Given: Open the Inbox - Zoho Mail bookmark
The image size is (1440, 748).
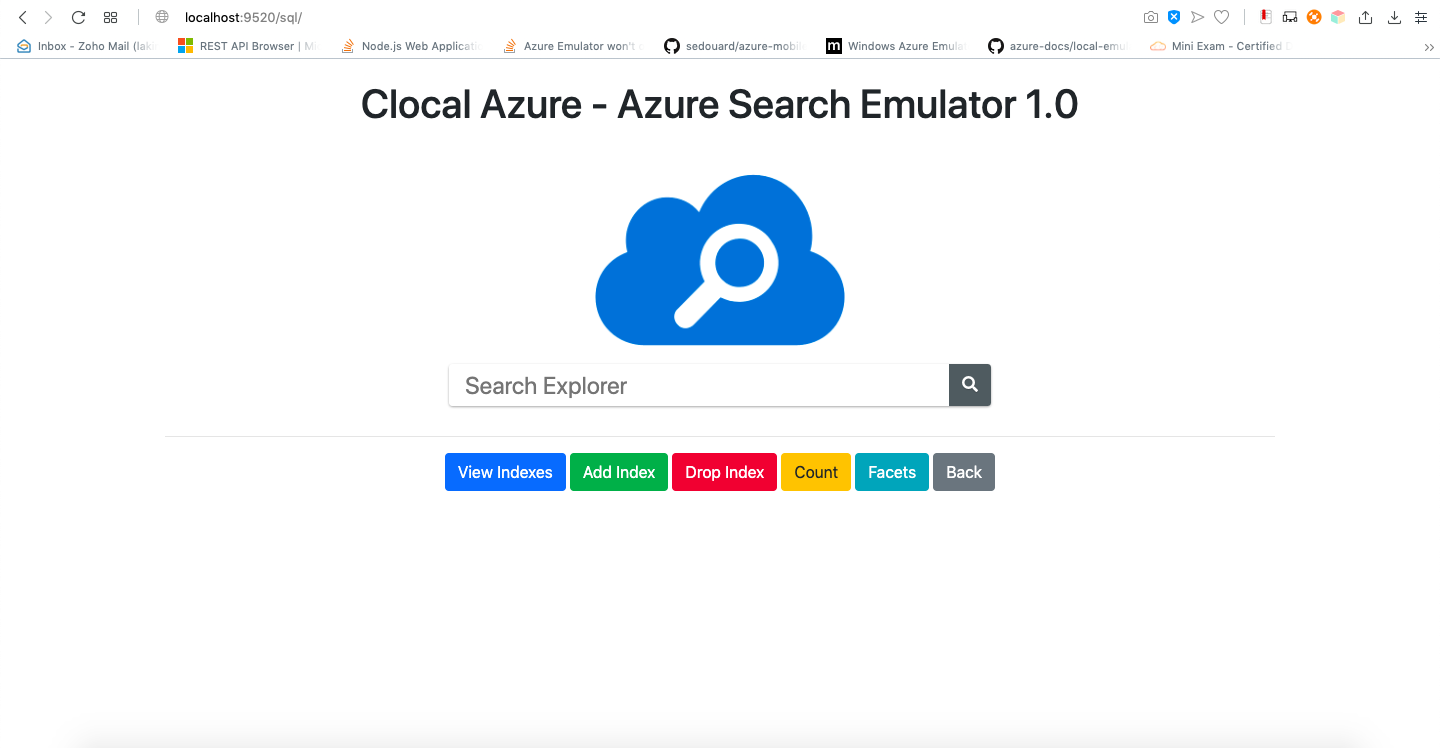Looking at the screenshot, I should pos(87,46).
